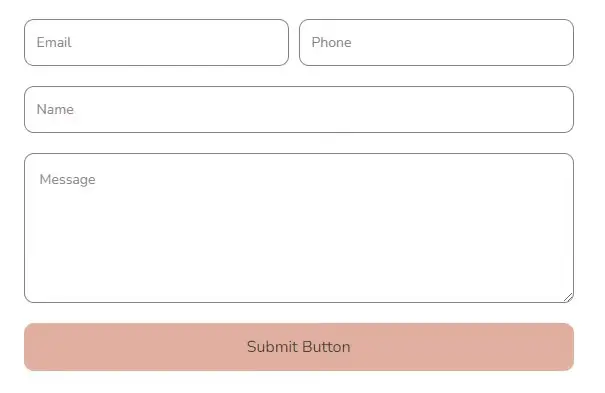The width and height of the screenshot is (605, 393).
Task: Click the Name placeholder text
Action: point(55,110)
